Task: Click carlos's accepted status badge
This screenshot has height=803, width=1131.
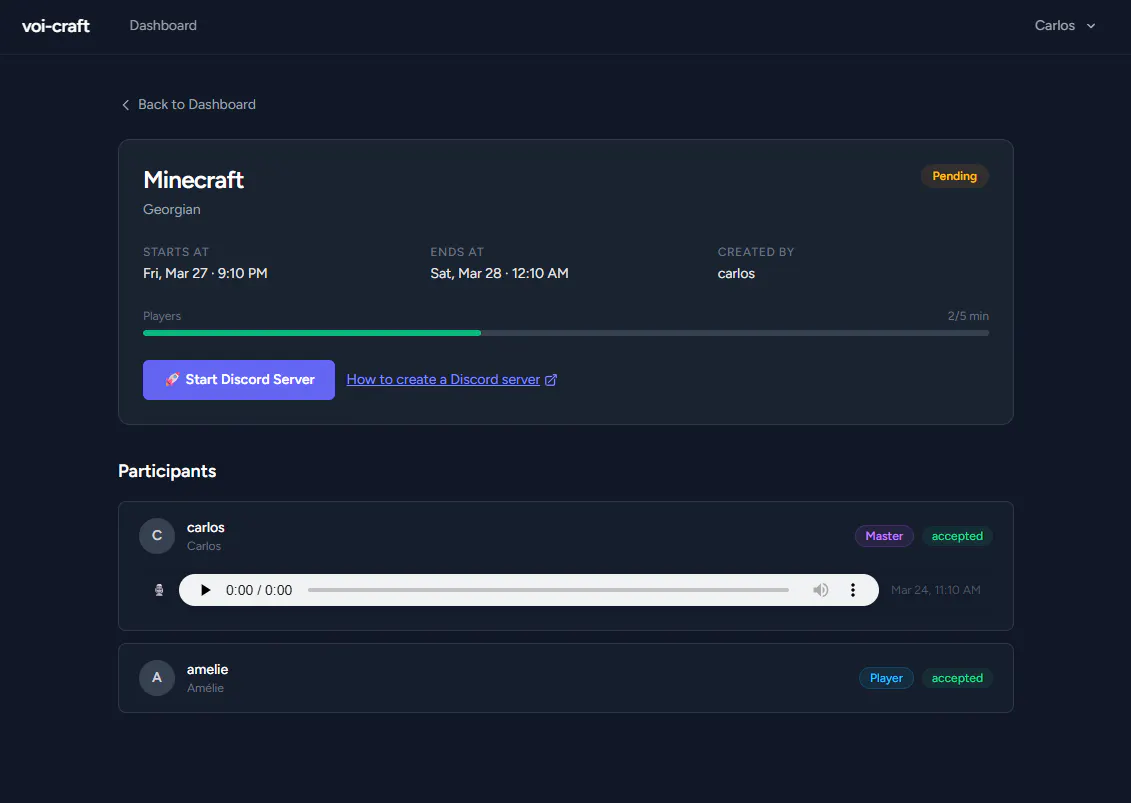Action: (x=957, y=536)
